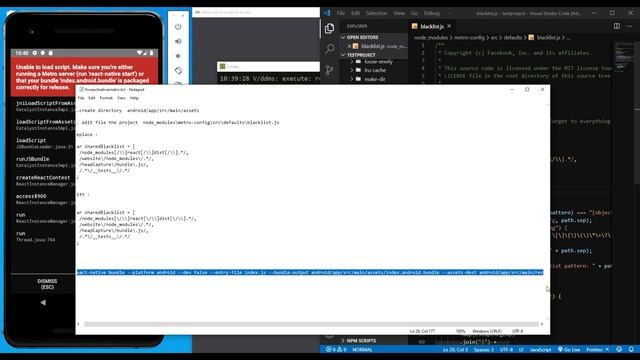Open the notifications bell in status bar
Screen dimensions: 640x360
(631, 349)
